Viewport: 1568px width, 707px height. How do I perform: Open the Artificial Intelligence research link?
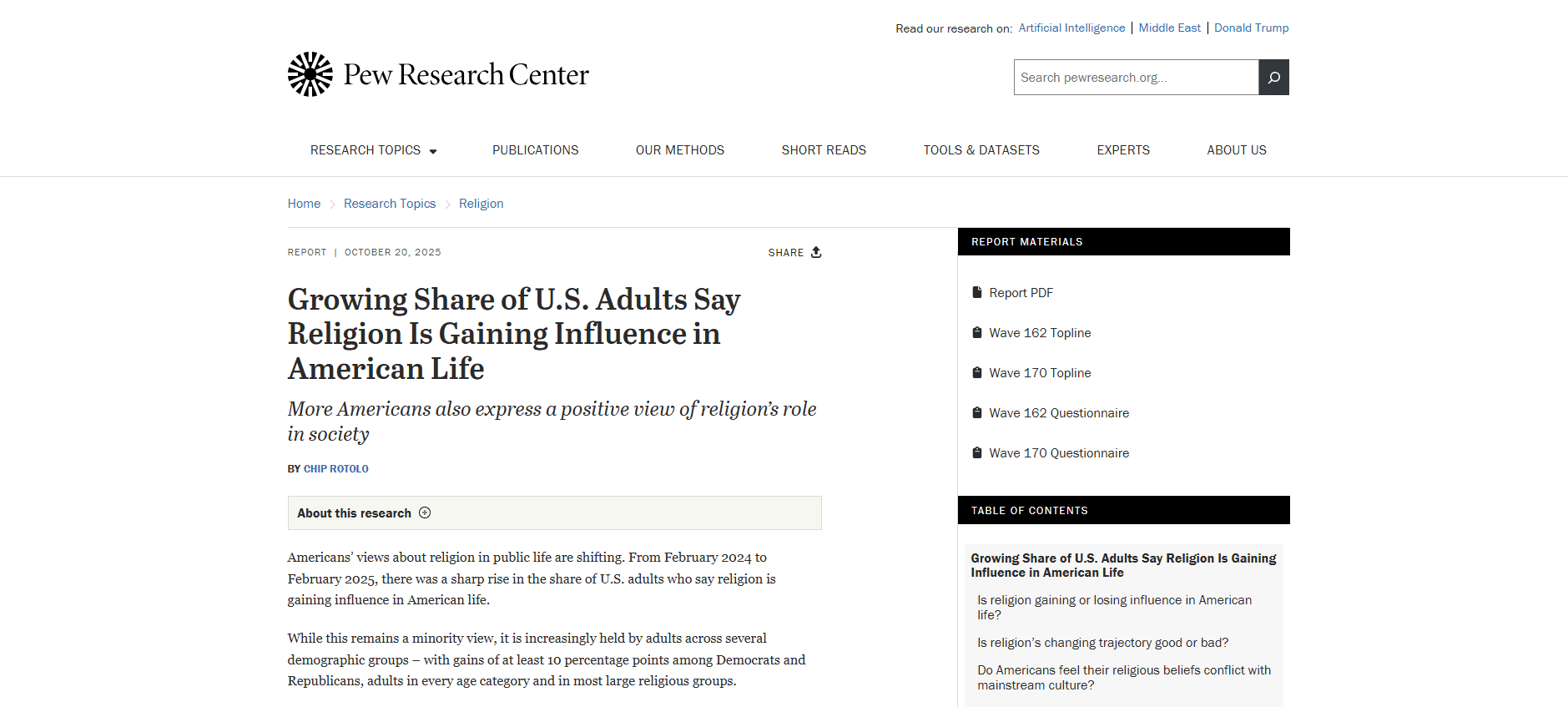[1071, 28]
